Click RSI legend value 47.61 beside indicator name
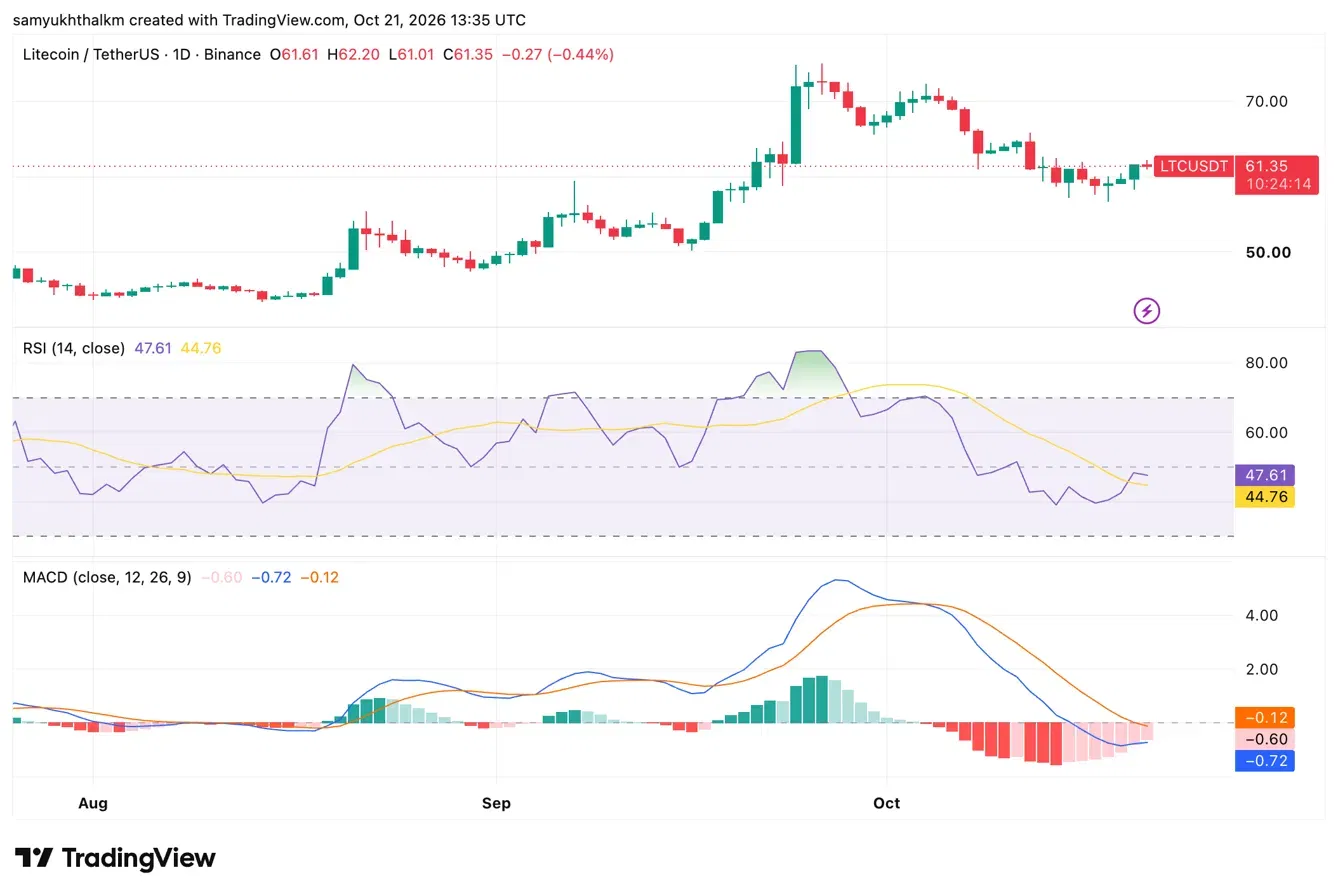 click(153, 348)
